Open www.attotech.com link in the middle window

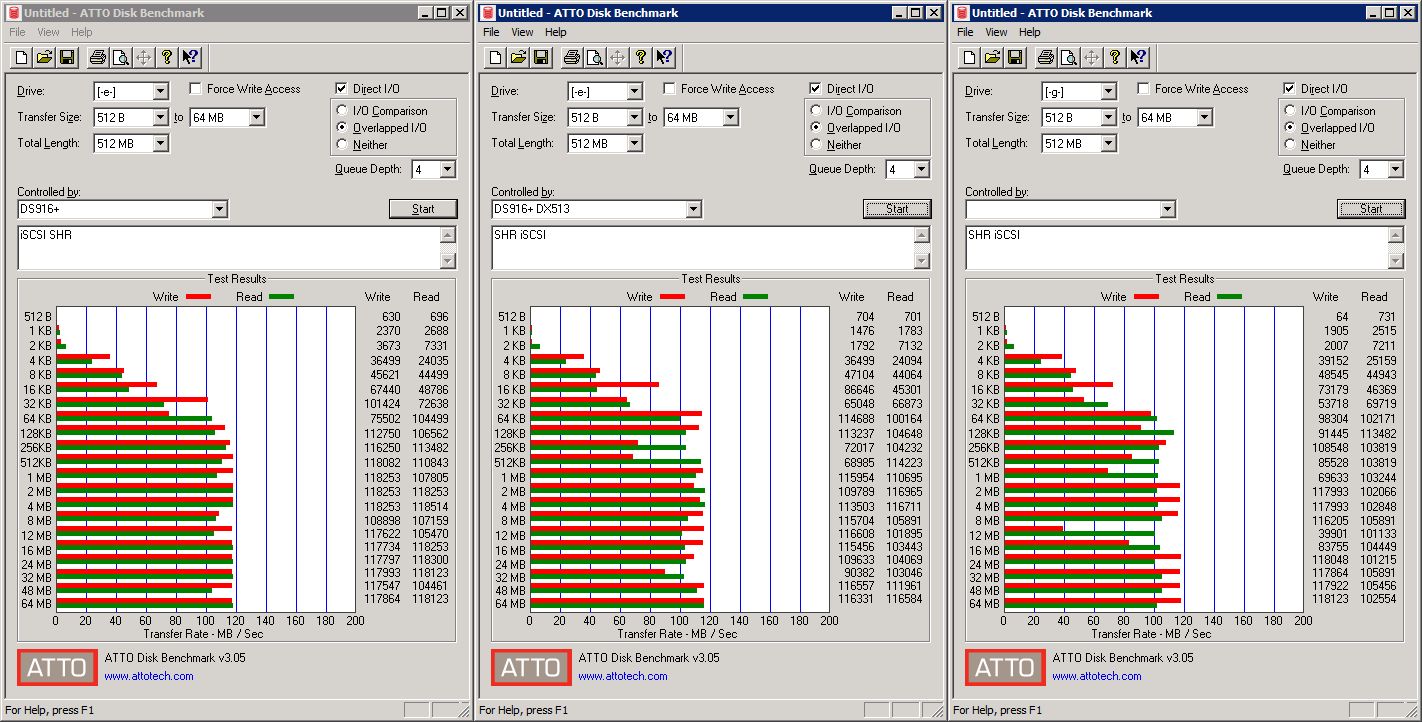[x=623, y=677]
